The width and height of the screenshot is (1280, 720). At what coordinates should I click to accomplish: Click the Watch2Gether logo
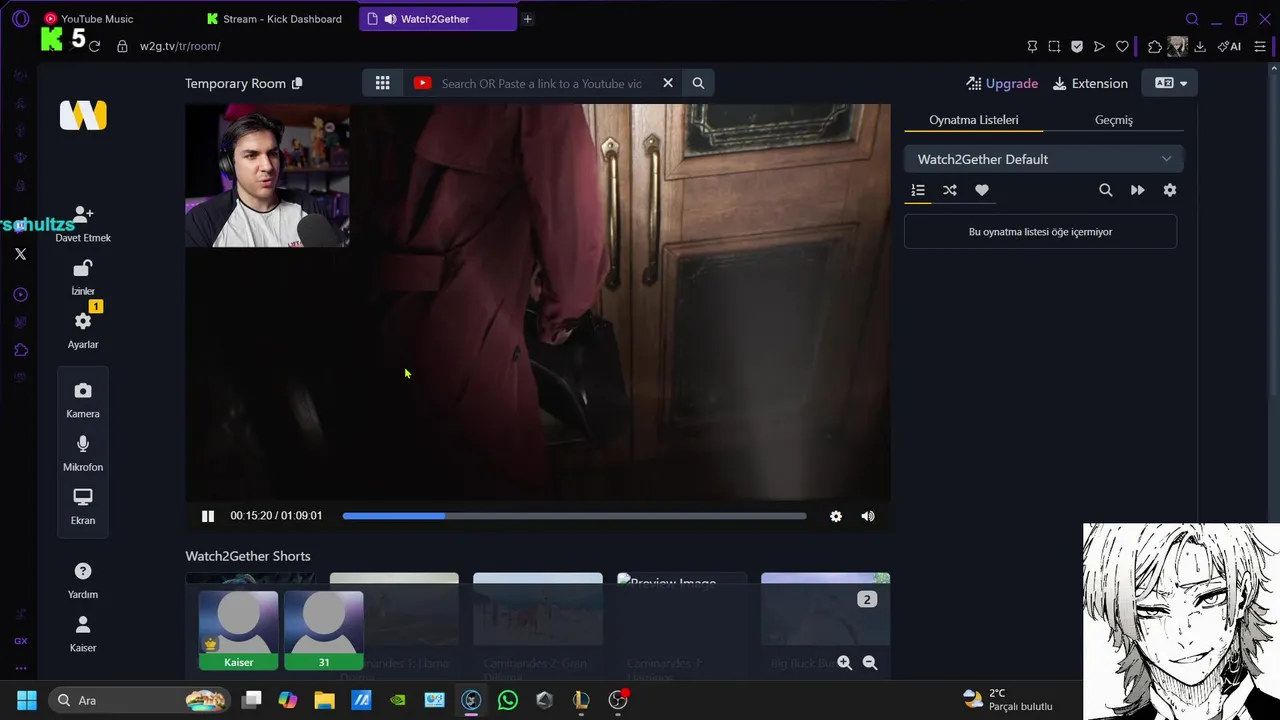(83, 116)
